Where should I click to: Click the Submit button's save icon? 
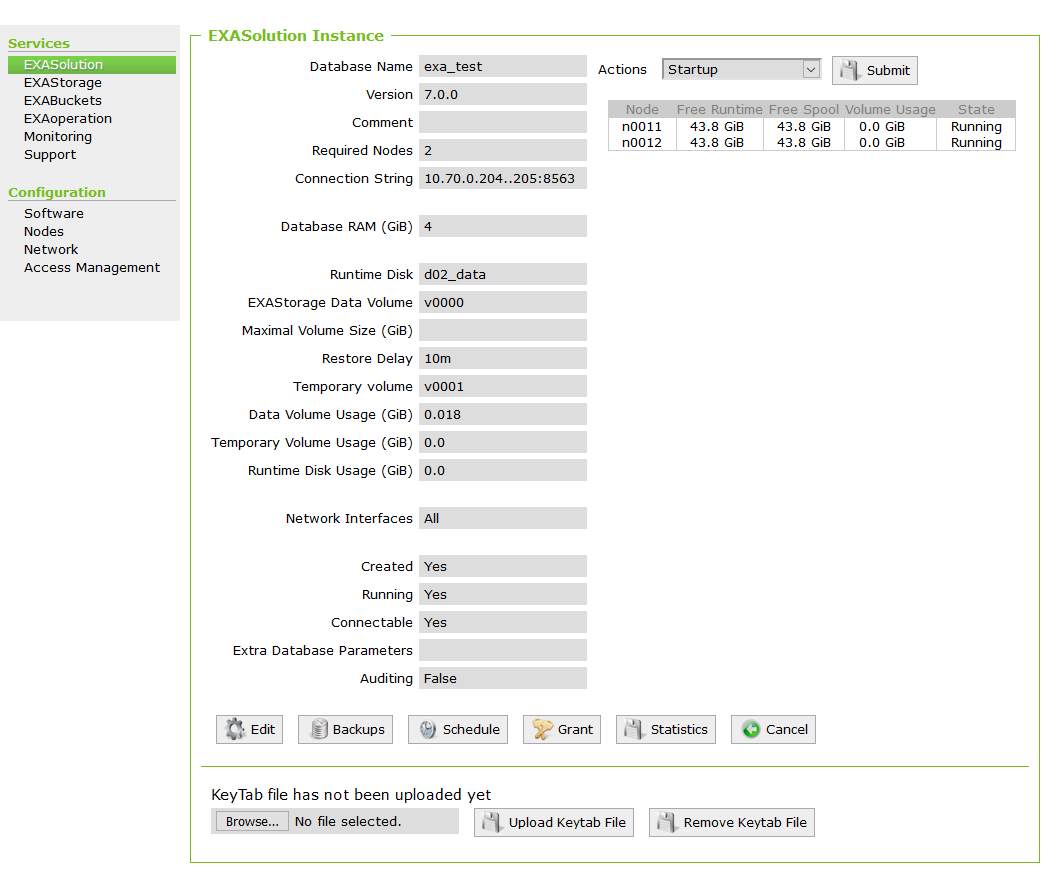(x=850, y=70)
